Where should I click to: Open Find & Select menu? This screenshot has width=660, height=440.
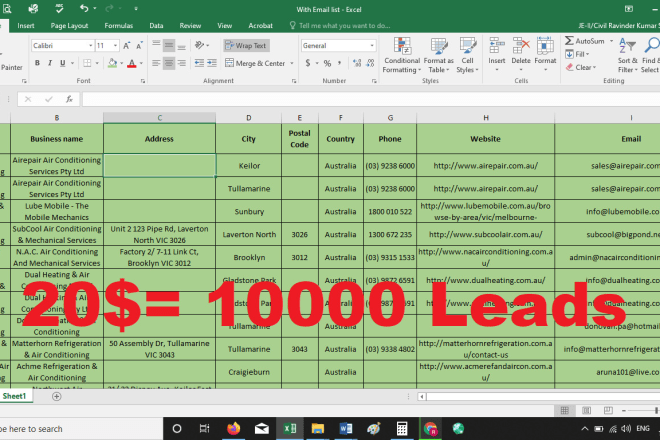pos(650,55)
